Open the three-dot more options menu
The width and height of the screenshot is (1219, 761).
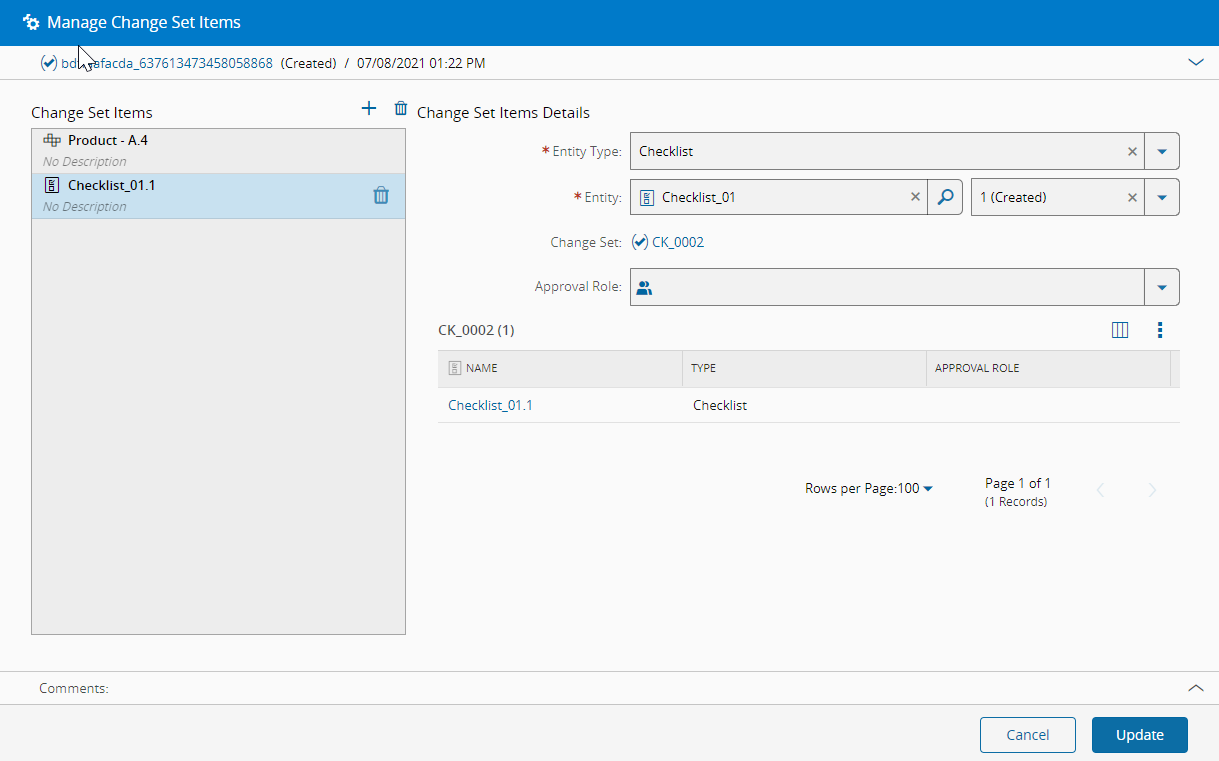click(x=1160, y=330)
